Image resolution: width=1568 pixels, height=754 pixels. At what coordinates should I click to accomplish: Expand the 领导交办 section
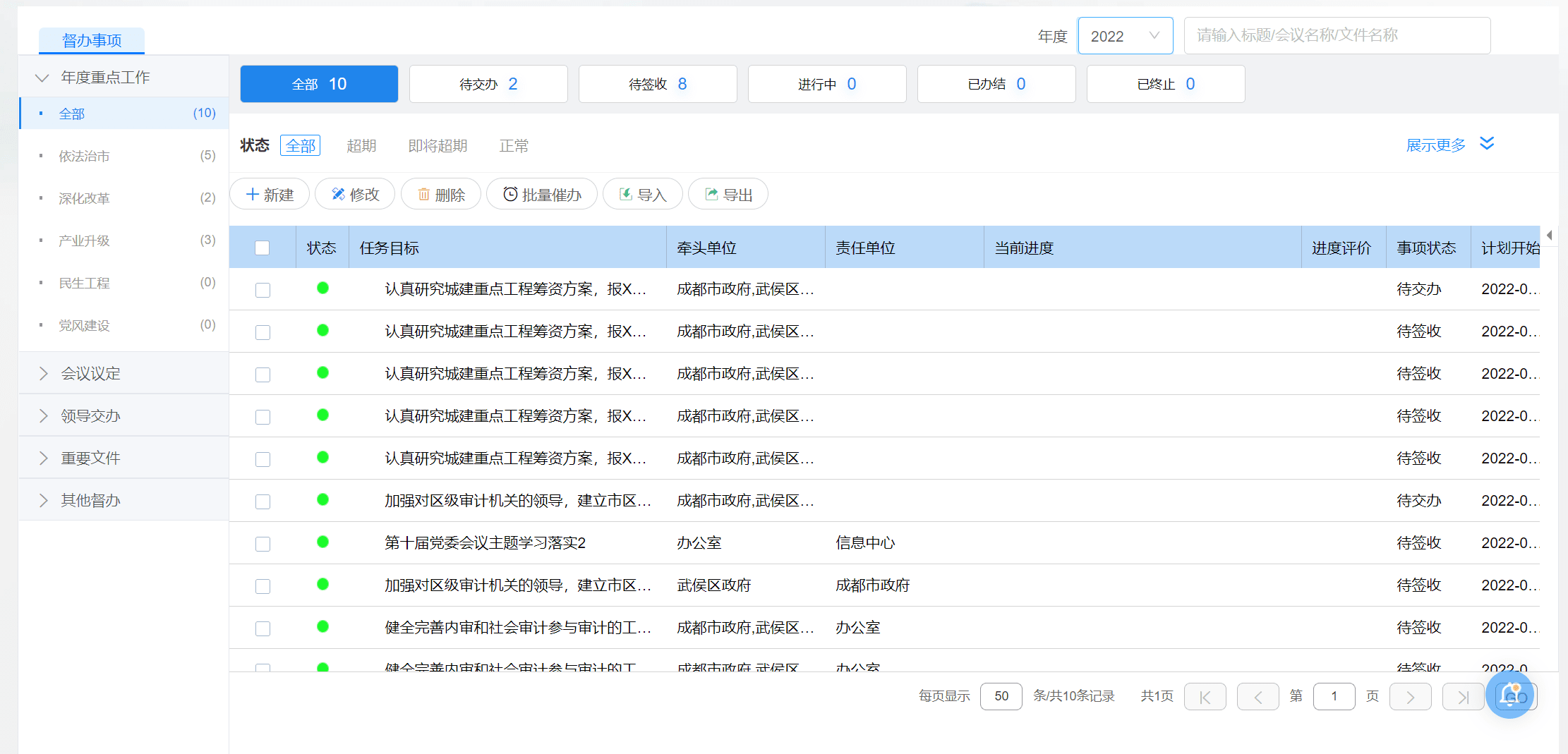pyautogui.click(x=124, y=415)
